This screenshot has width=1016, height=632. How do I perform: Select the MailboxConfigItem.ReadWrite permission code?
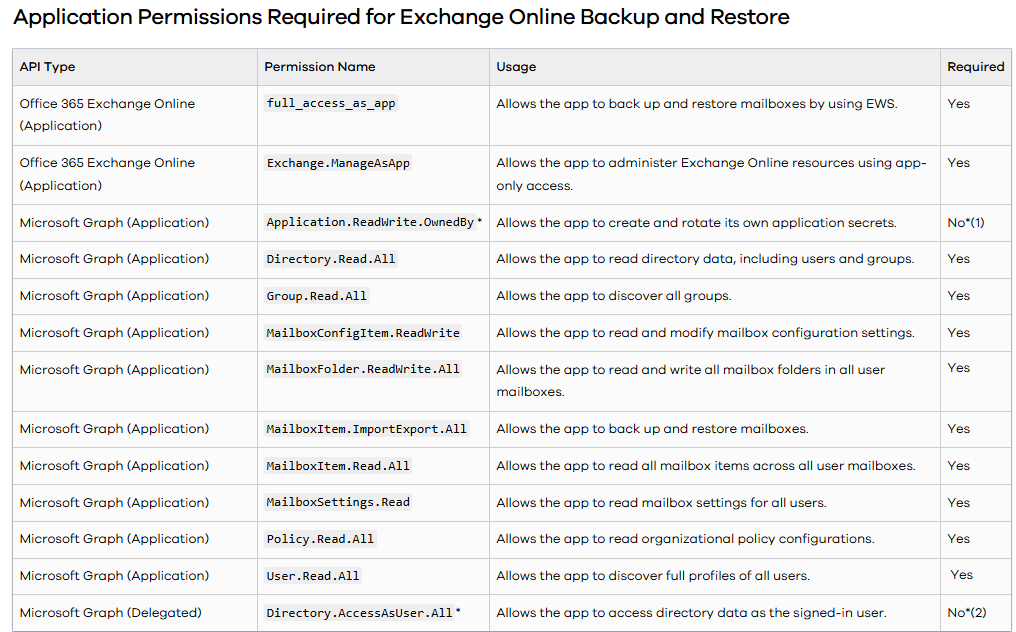coord(363,333)
